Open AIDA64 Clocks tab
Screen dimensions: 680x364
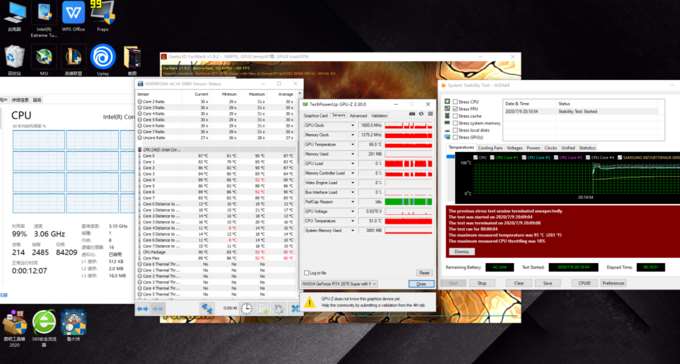[550, 148]
